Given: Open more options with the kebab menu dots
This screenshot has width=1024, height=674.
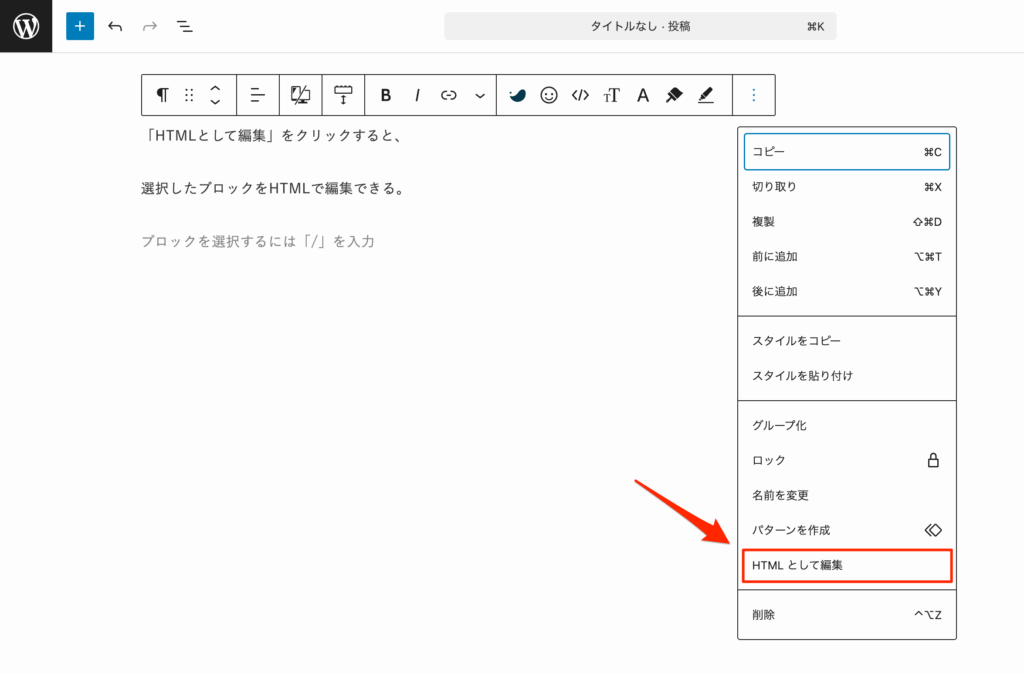Looking at the screenshot, I should pos(753,94).
